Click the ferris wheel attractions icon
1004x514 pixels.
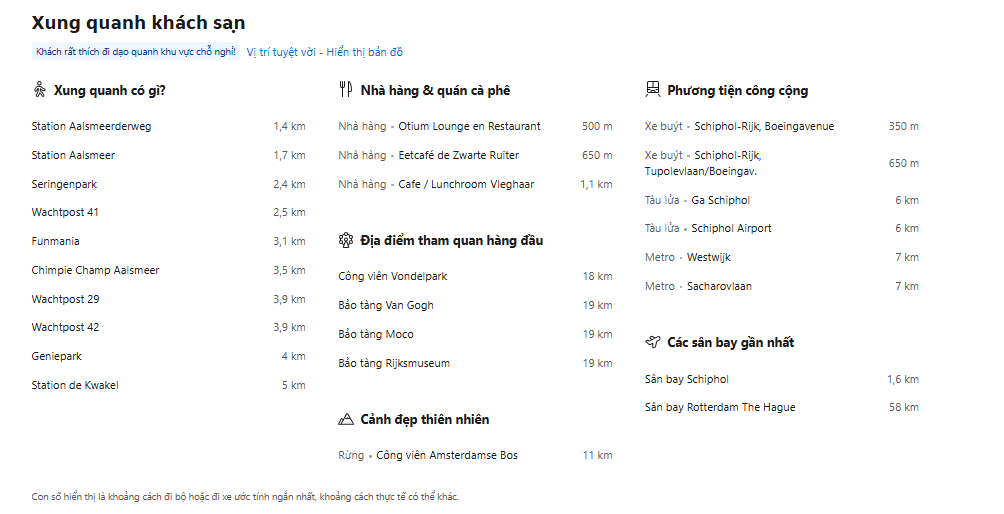coord(346,240)
